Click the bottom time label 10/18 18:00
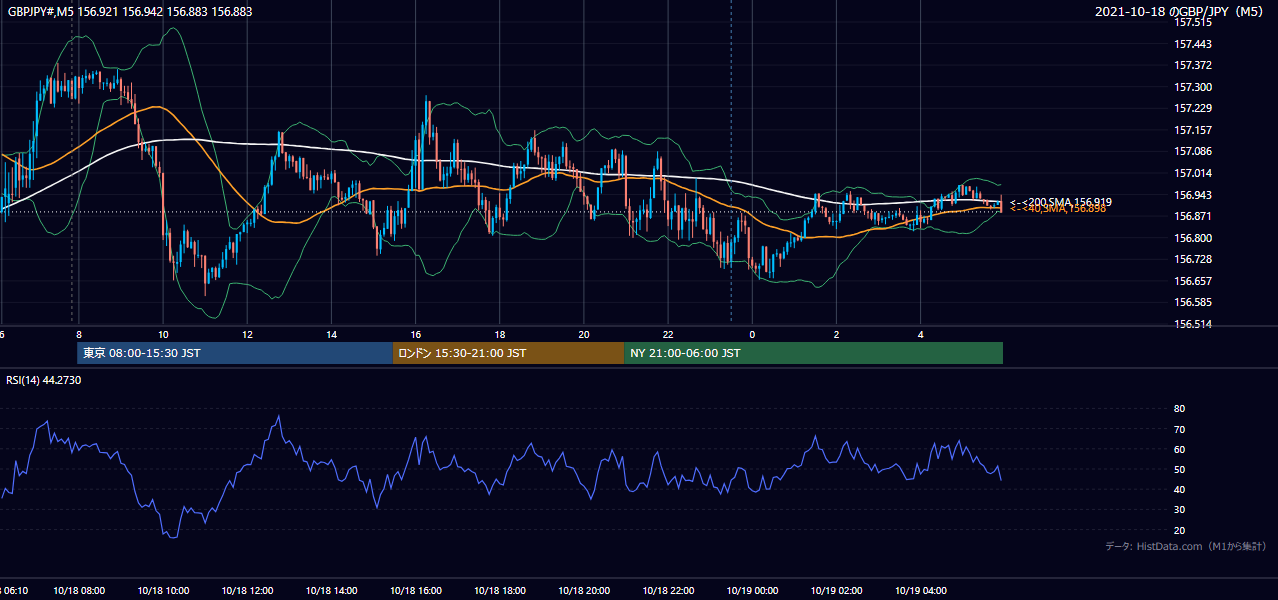The height and width of the screenshot is (600, 1278). tap(500, 591)
